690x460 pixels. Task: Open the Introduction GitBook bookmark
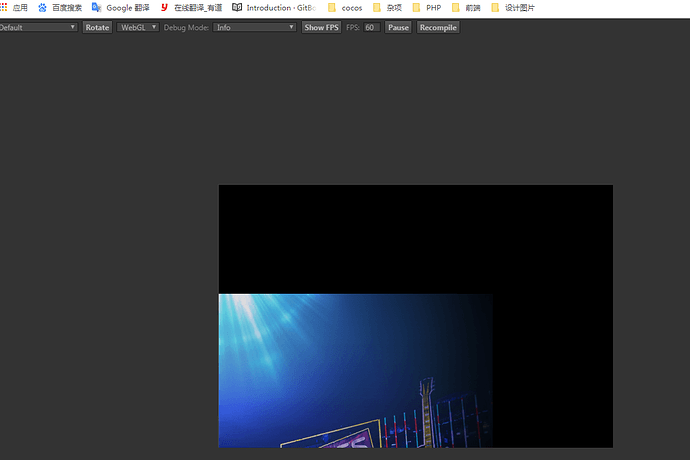tap(274, 7)
